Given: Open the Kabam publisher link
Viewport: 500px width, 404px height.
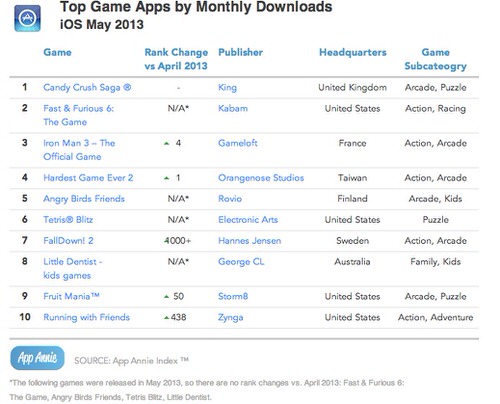Looking at the screenshot, I should click(x=233, y=108).
